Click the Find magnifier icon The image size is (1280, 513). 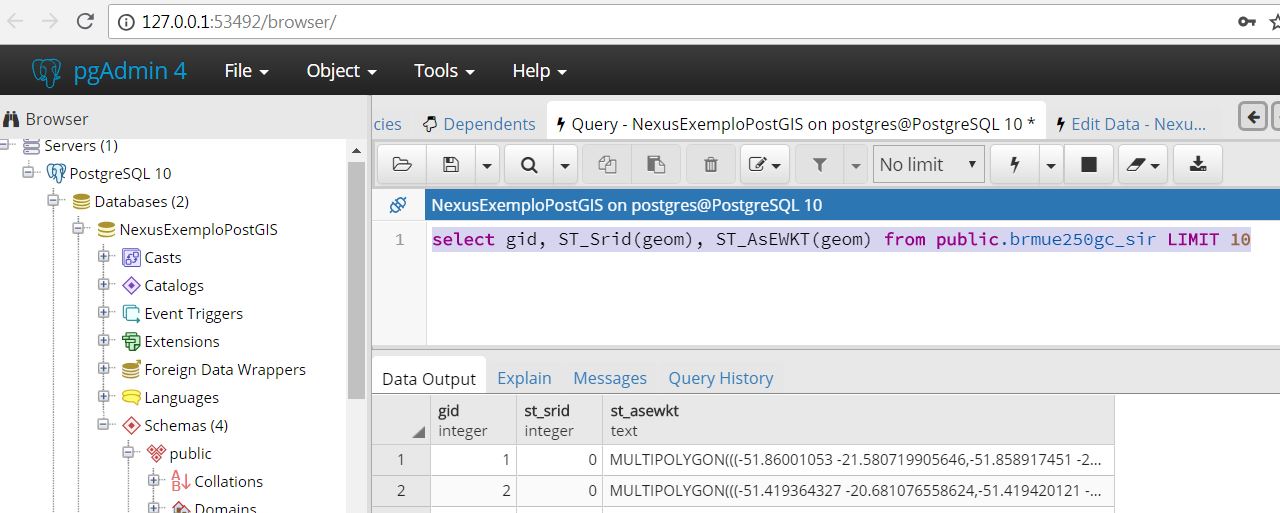coord(529,164)
